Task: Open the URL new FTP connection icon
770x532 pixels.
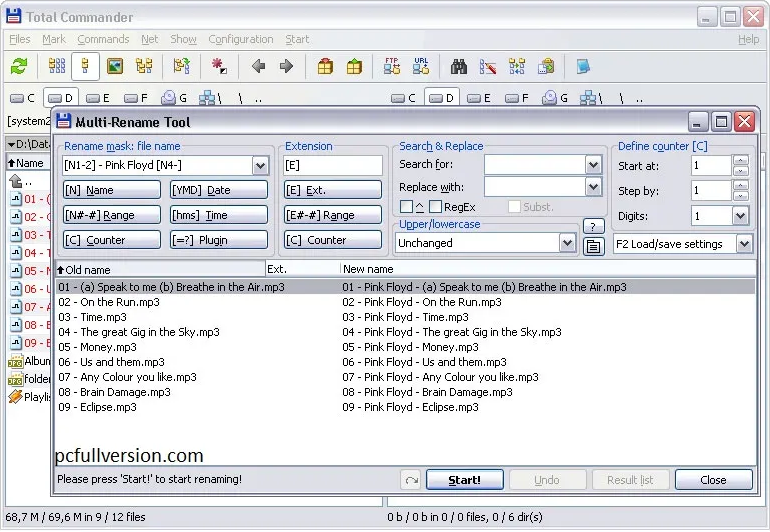Action: (x=421, y=66)
